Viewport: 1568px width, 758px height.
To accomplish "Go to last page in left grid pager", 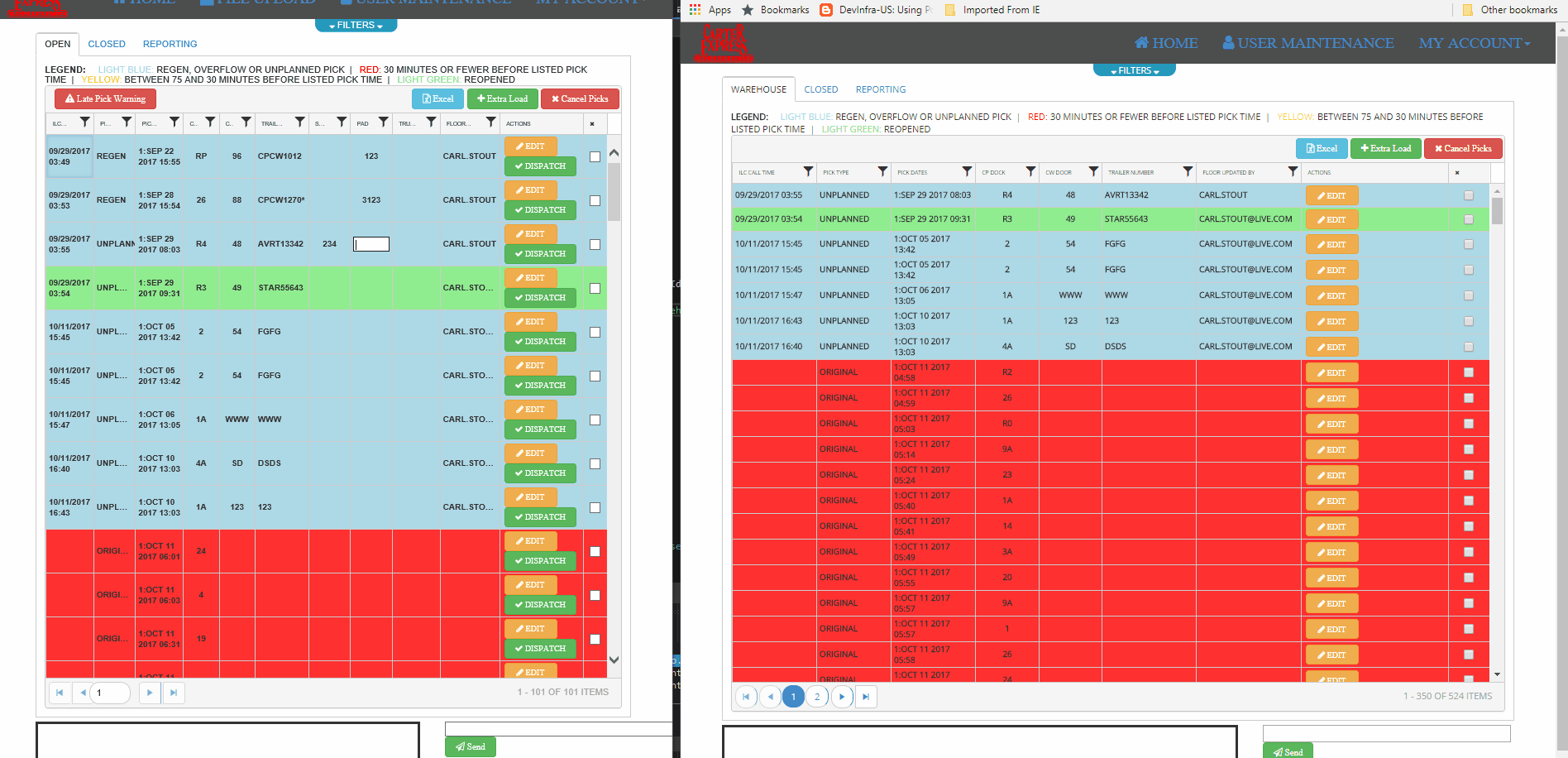I will [174, 693].
